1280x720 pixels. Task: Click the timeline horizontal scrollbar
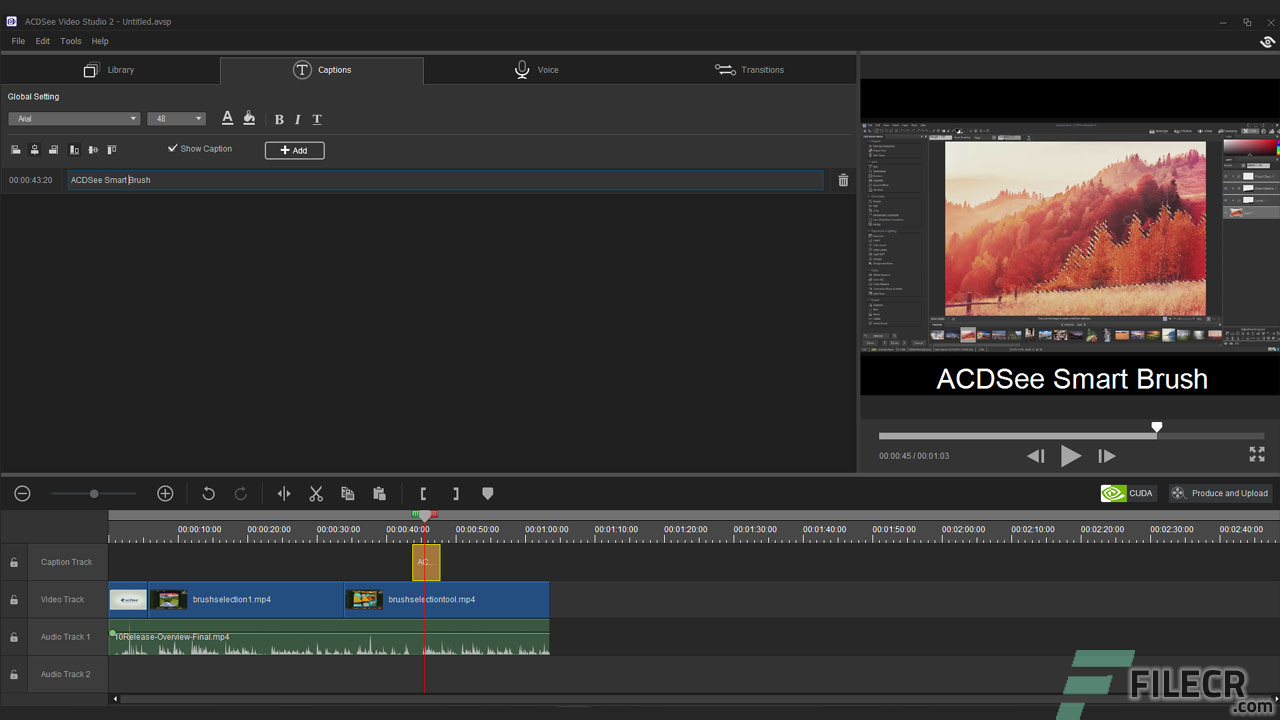click(x=695, y=699)
